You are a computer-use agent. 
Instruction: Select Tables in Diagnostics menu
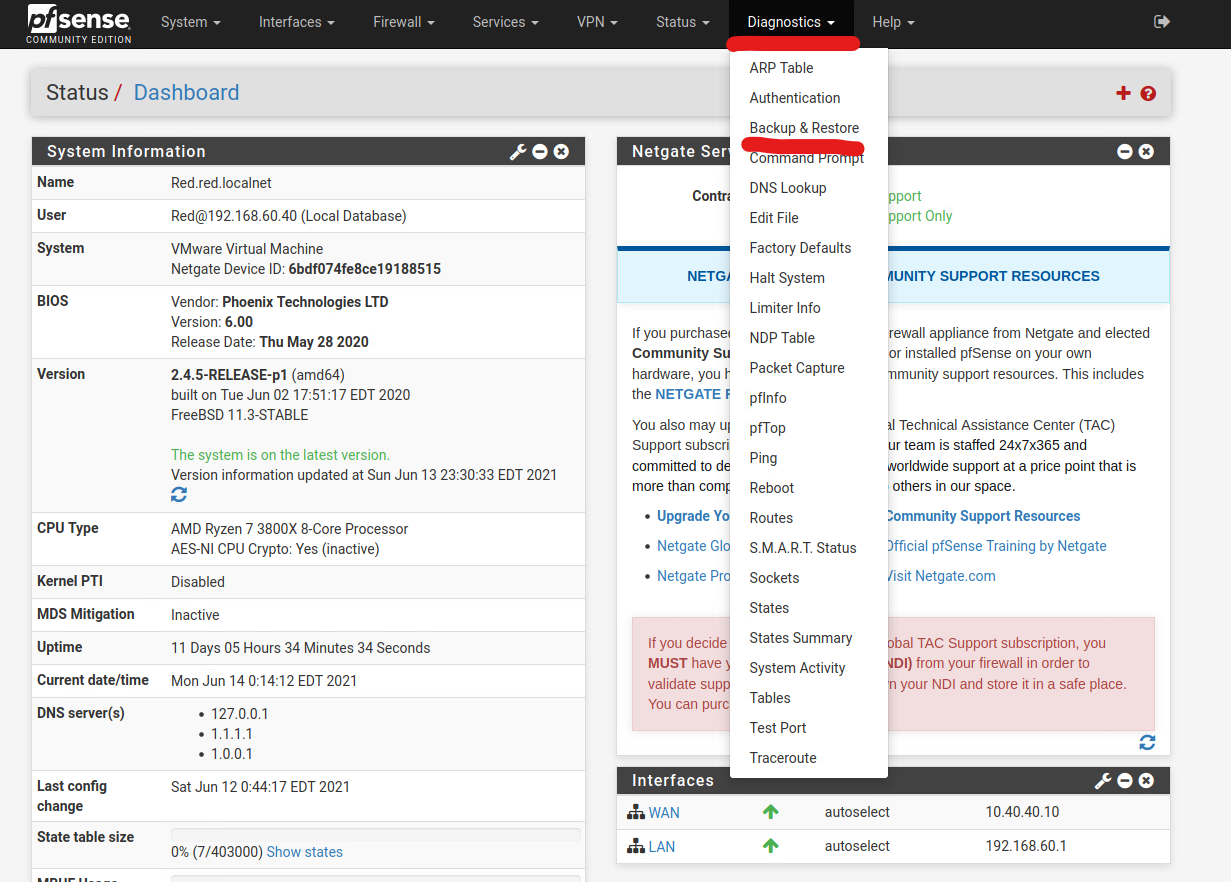click(770, 698)
